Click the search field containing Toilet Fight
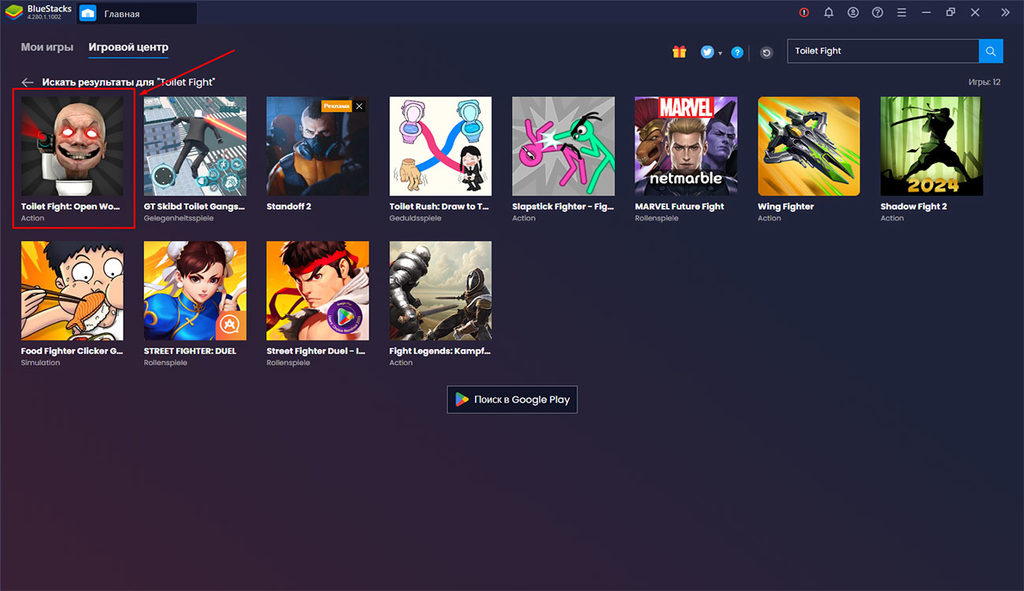This screenshot has height=591, width=1024. click(x=883, y=51)
